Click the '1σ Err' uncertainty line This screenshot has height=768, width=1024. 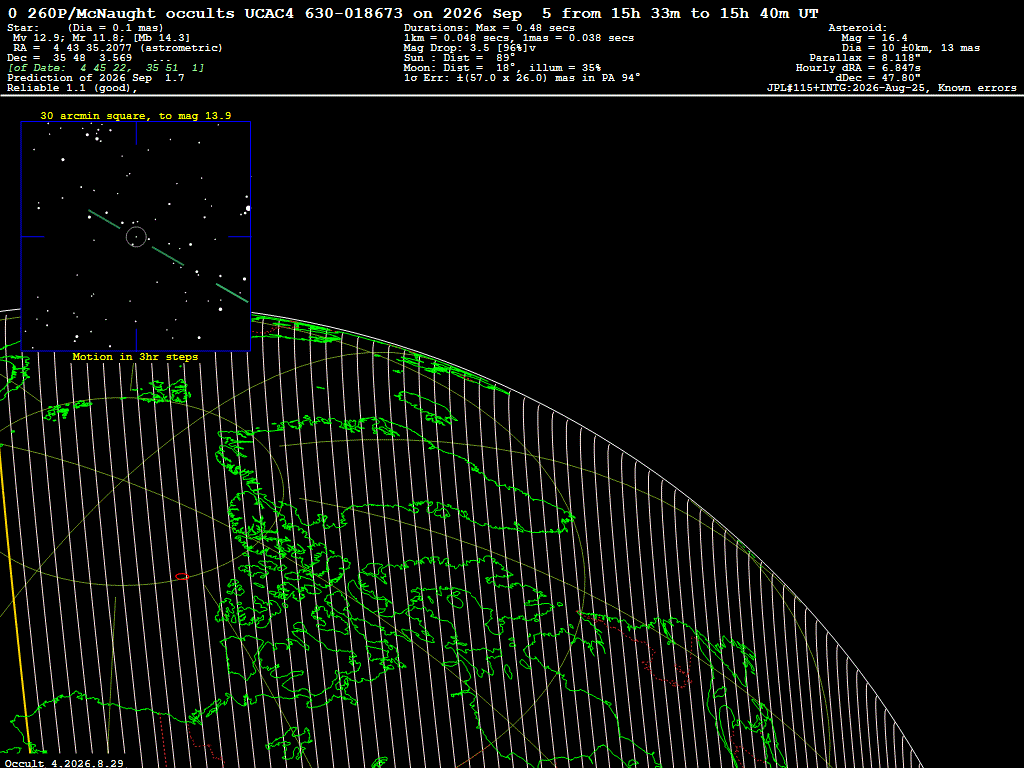tap(522, 78)
